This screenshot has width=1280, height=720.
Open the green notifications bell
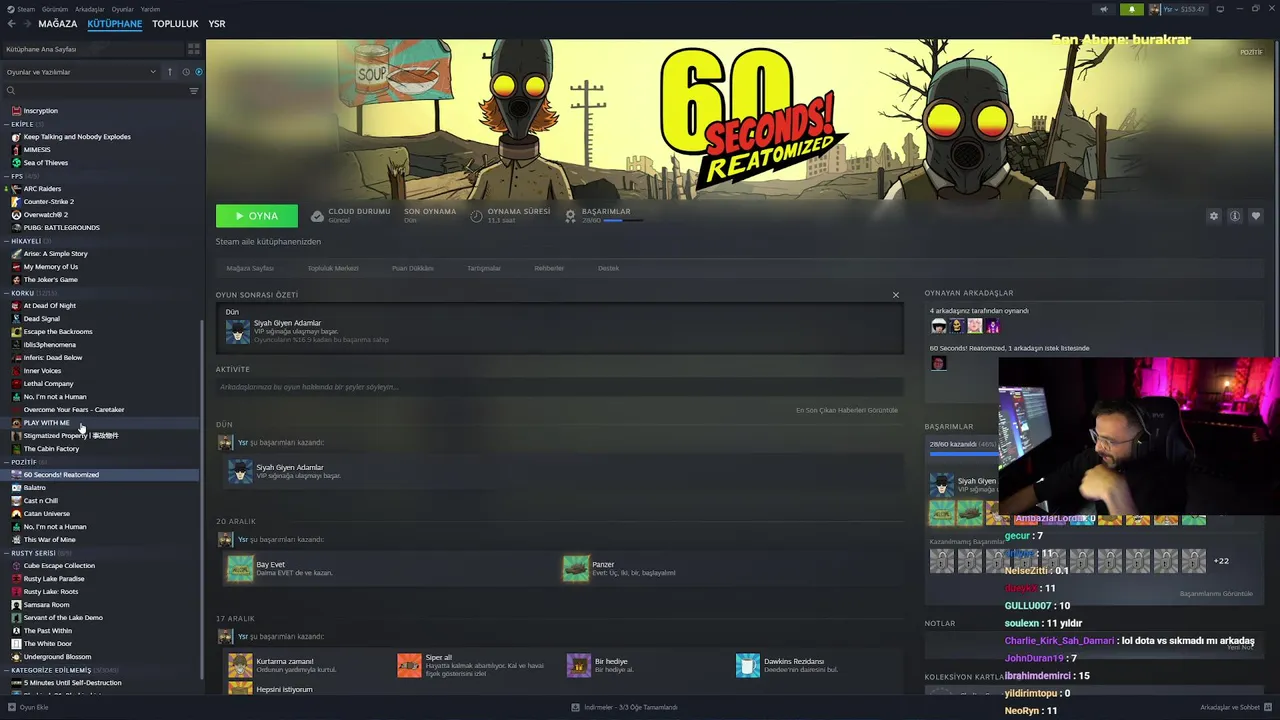[1132, 9]
